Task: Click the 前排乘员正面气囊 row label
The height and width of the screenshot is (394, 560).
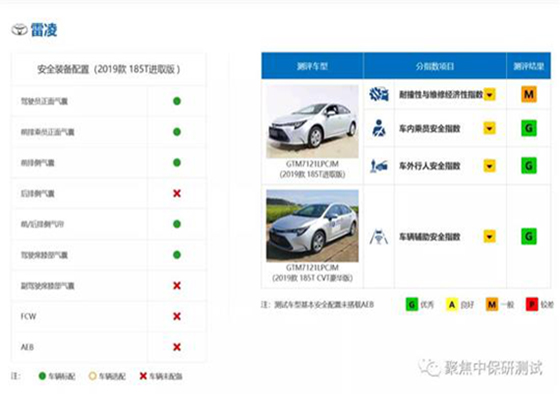Action: tap(48, 132)
